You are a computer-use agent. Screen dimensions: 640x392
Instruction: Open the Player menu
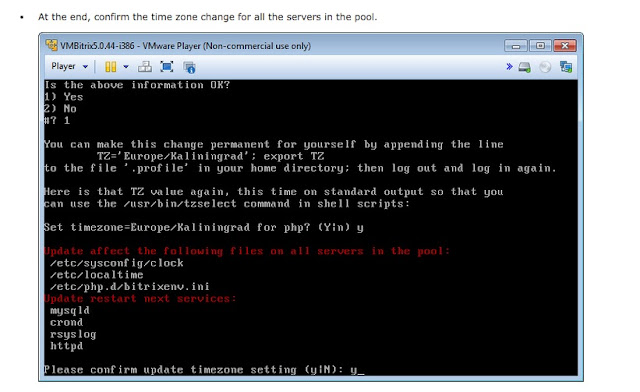coord(63,66)
